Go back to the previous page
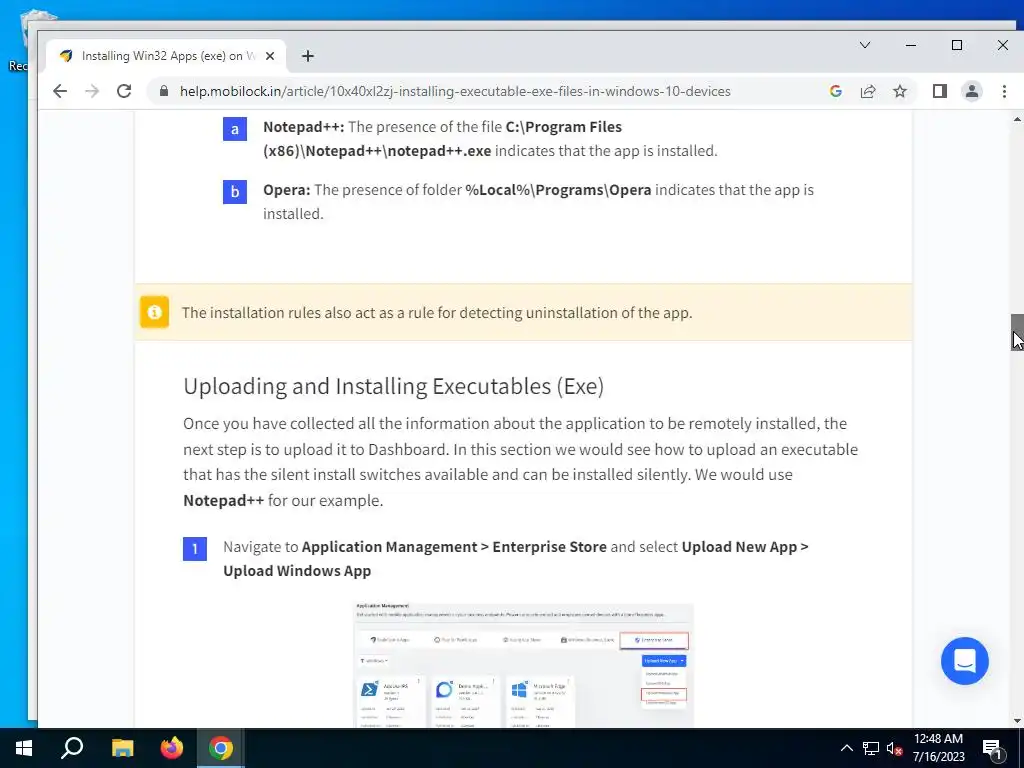 [x=60, y=91]
